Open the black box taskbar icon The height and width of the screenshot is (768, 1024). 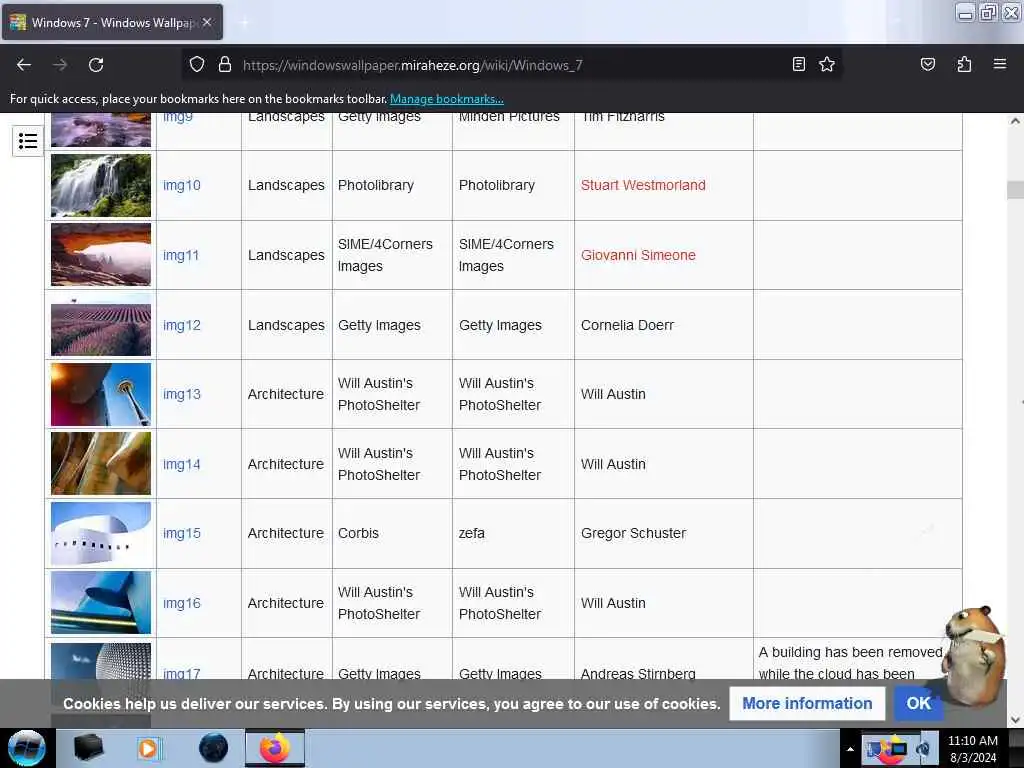[x=88, y=748]
